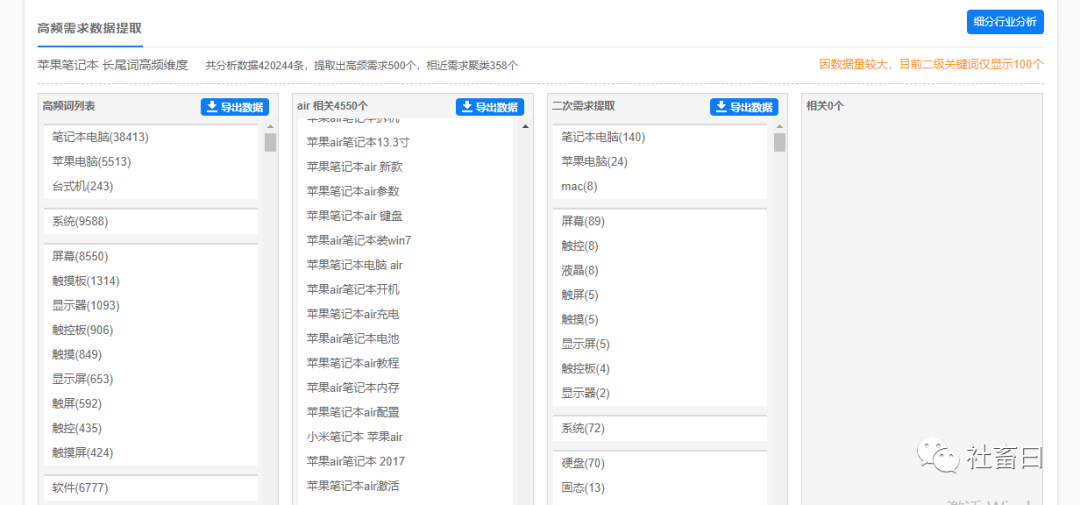Viewport: 1080px width, 505px height.
Task: Export data from the air 相关4550个 panel
Action: [490, 107]
